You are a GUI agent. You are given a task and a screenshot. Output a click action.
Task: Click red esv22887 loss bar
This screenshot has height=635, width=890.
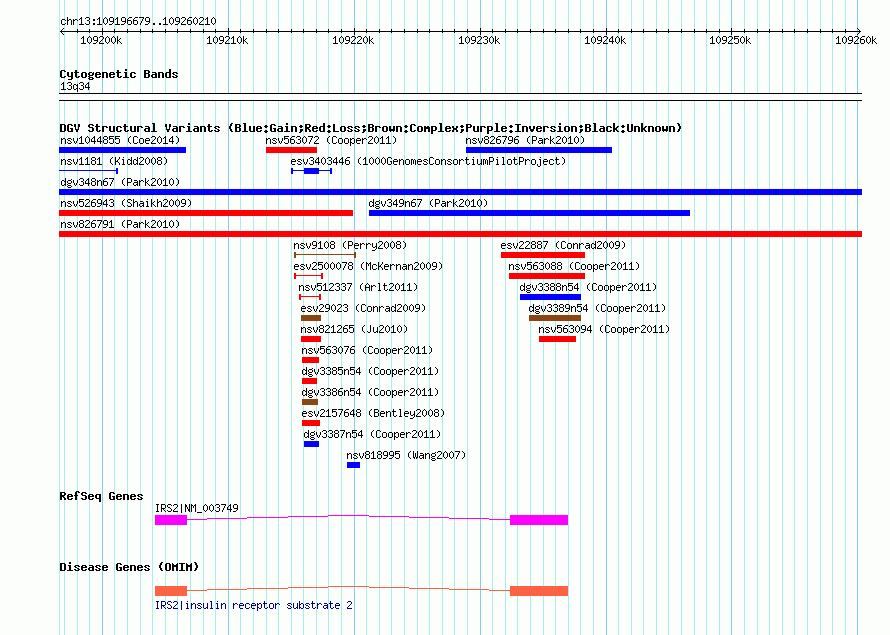(x=543, y=255)
